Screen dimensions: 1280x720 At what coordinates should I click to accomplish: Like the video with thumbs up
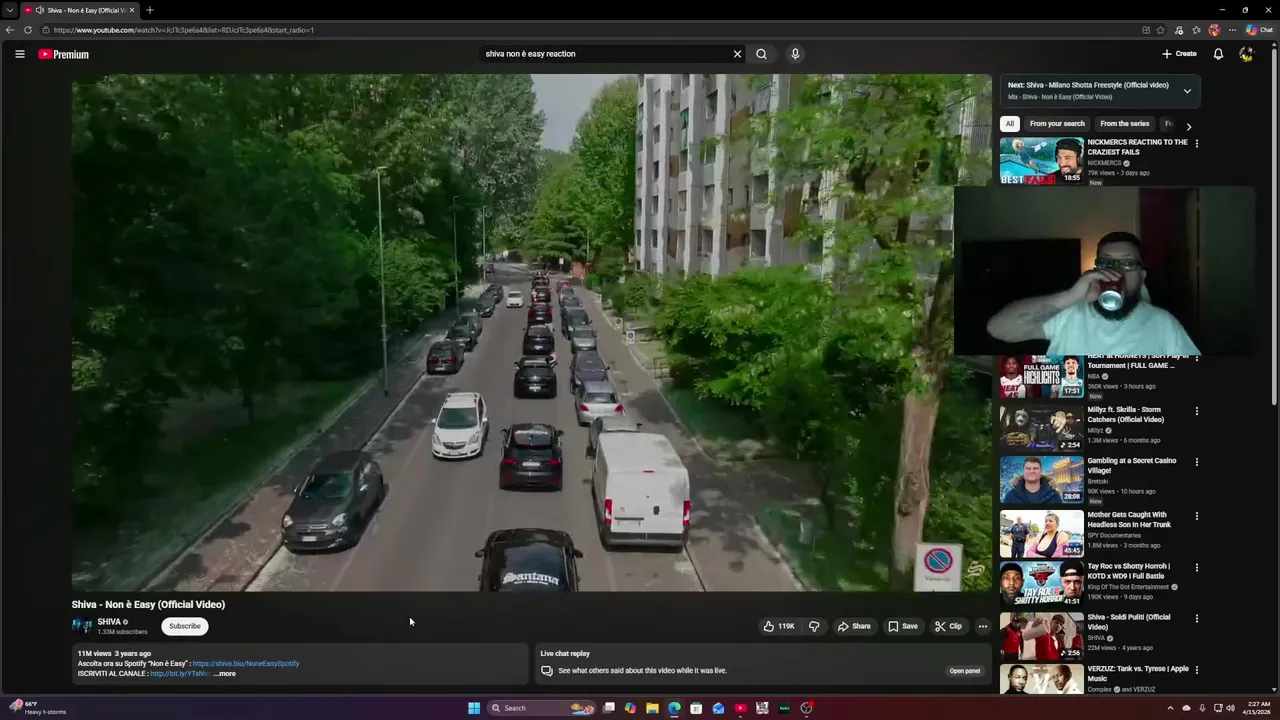coord(779,626)
